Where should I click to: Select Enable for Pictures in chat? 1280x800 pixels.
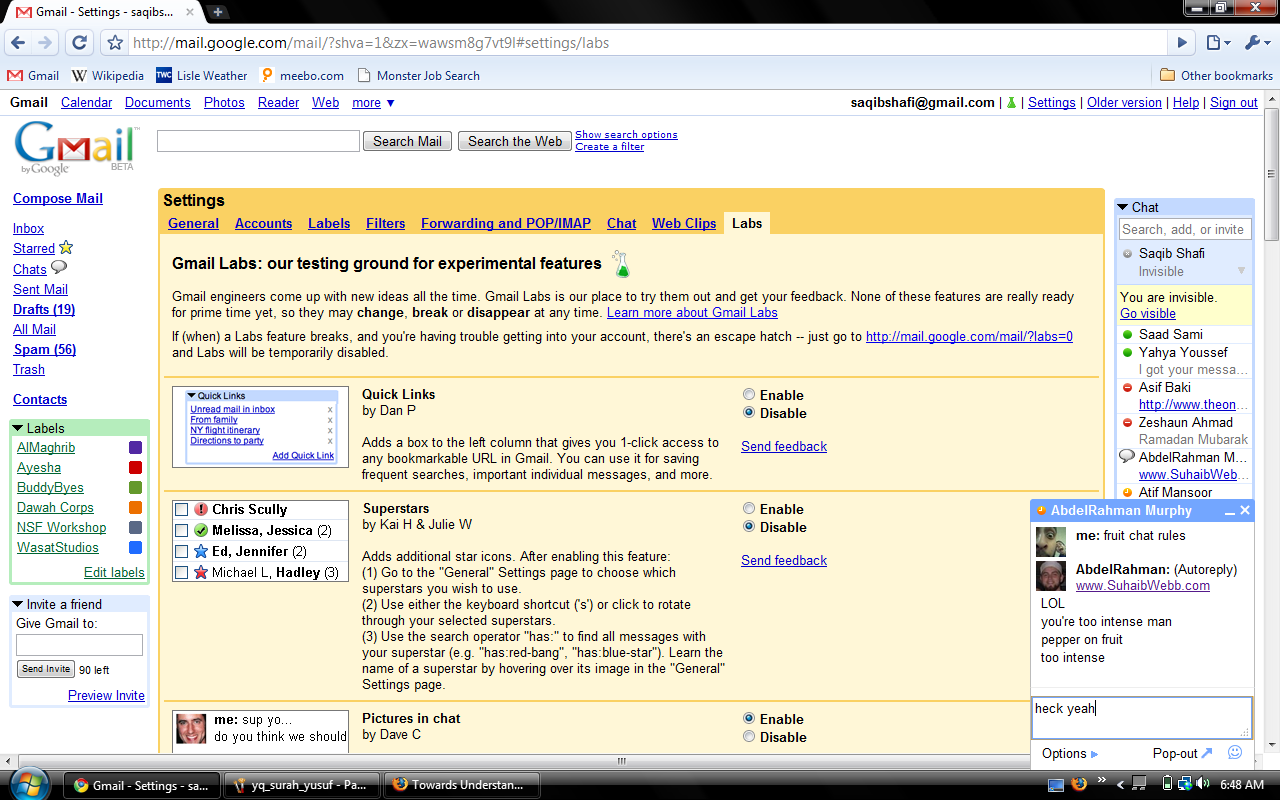(749, 719)
